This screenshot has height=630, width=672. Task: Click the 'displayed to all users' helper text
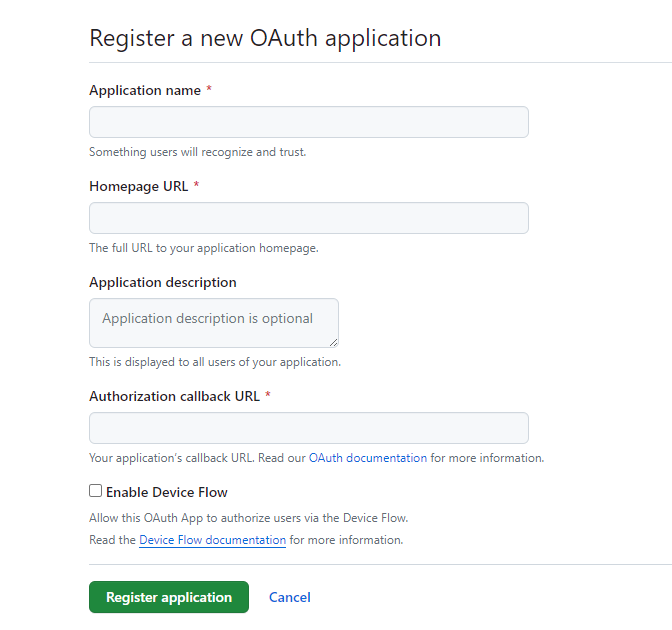[x=214, y=362]
